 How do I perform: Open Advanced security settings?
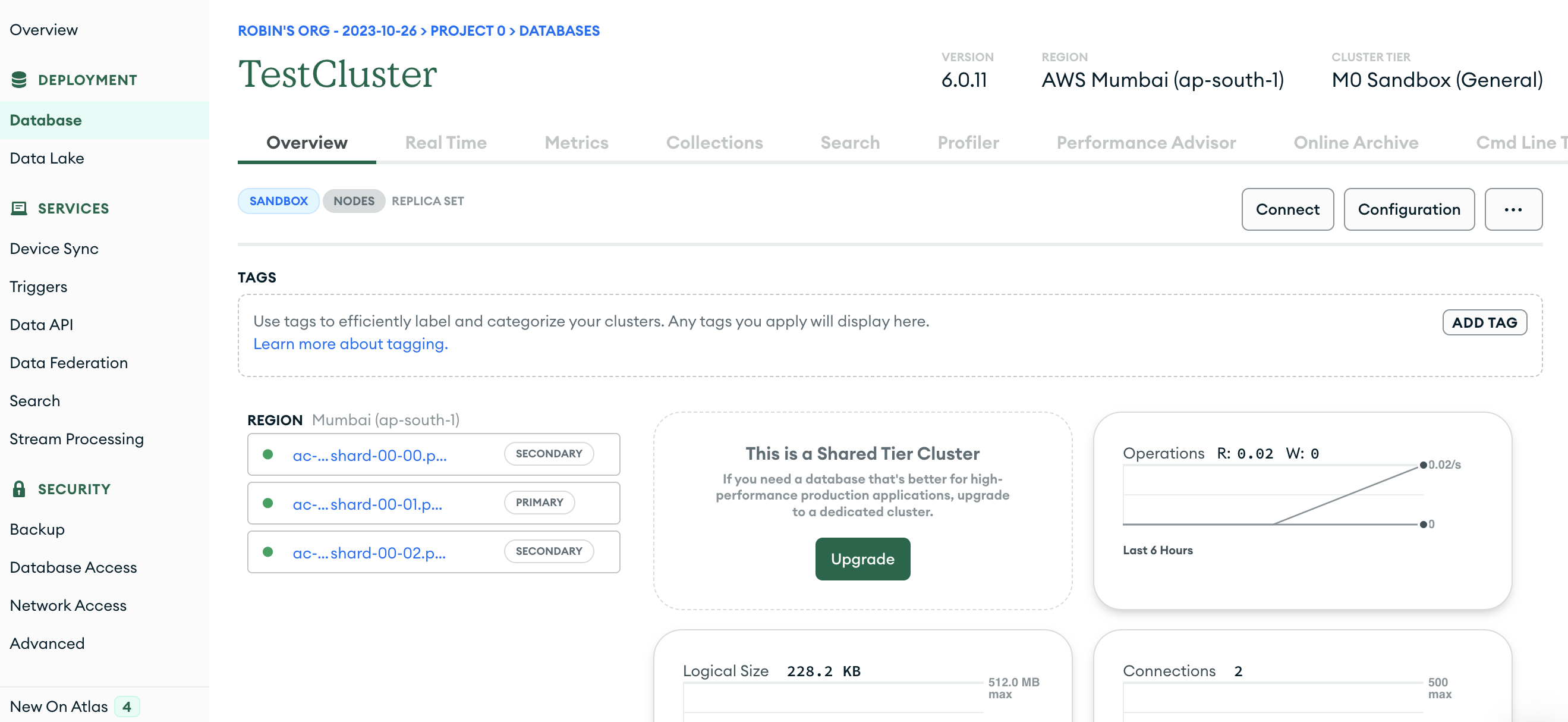[47, 643]
